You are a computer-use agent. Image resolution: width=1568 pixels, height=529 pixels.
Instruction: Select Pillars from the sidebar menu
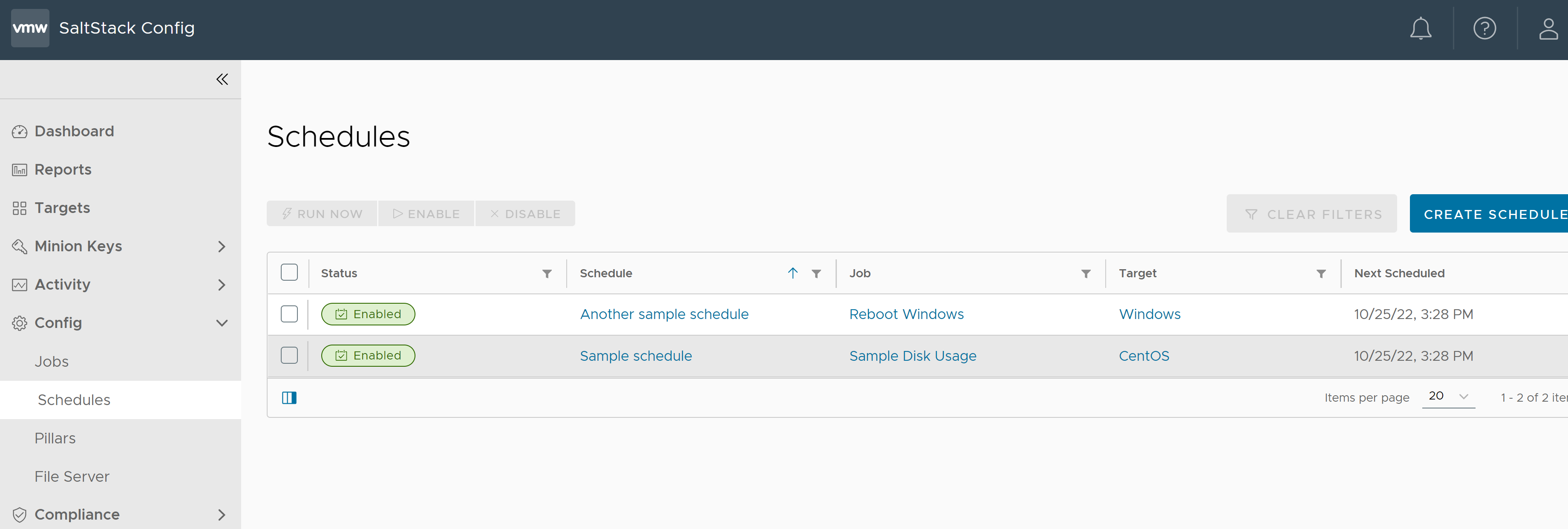click(x=54, y=437)
